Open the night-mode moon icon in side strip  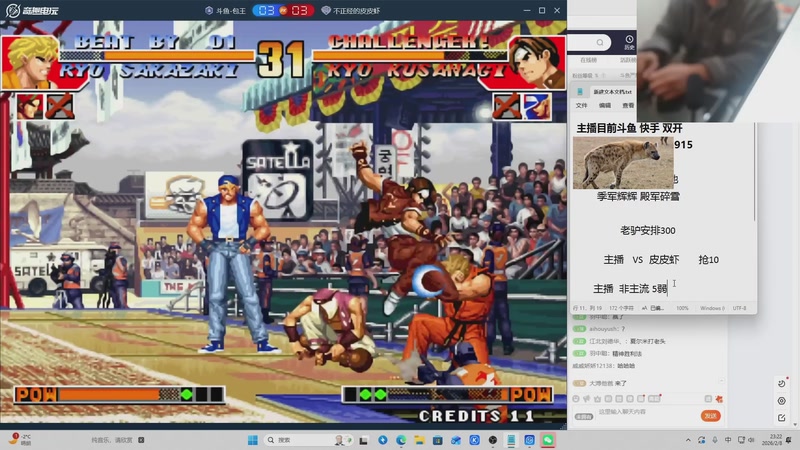[x=782, y=383]
